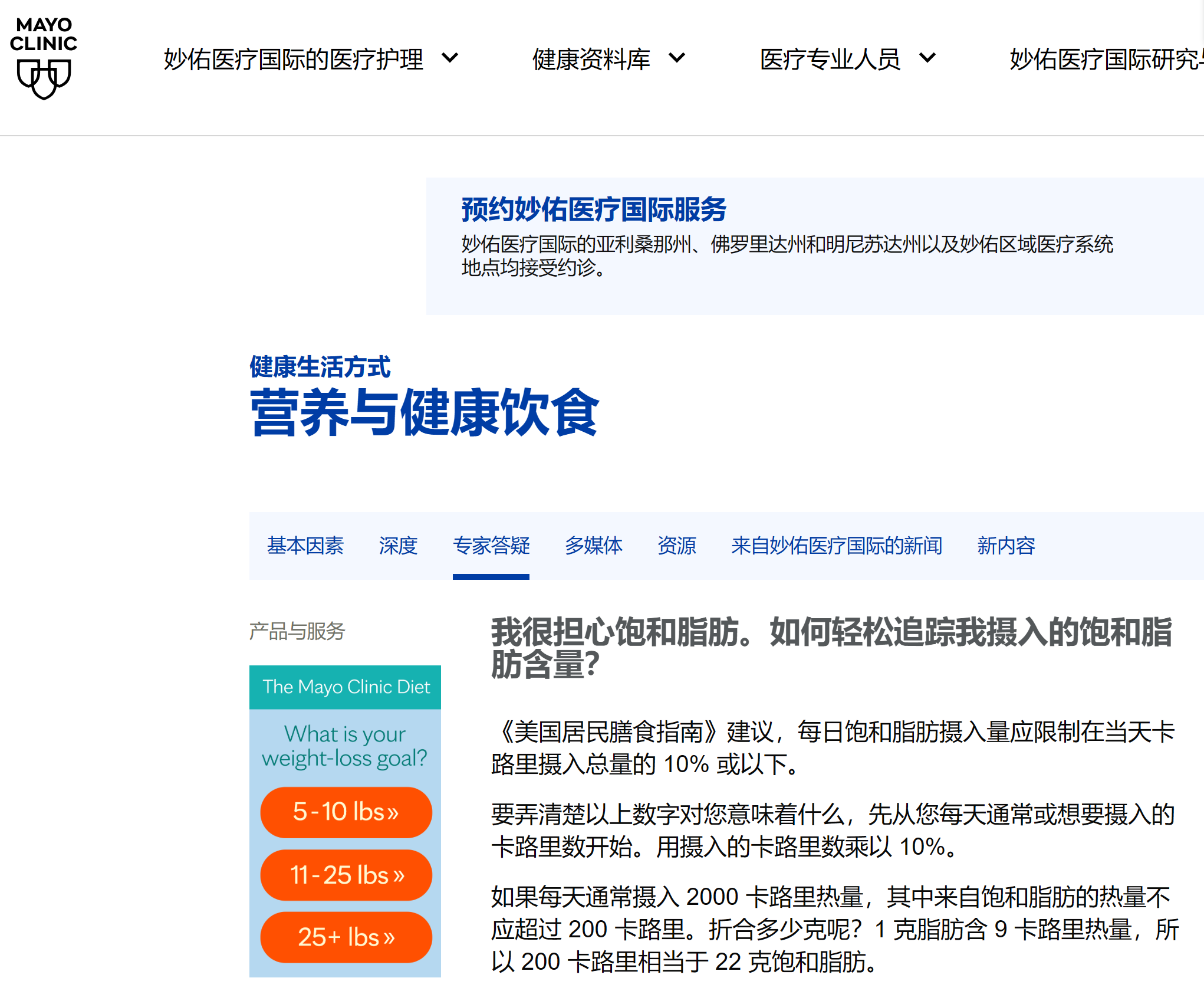This screenshot has width=1204, height=991.
Task: Expand the 妙佑医疗国际的医疗护理 chevron
Action: click(450, 58)
